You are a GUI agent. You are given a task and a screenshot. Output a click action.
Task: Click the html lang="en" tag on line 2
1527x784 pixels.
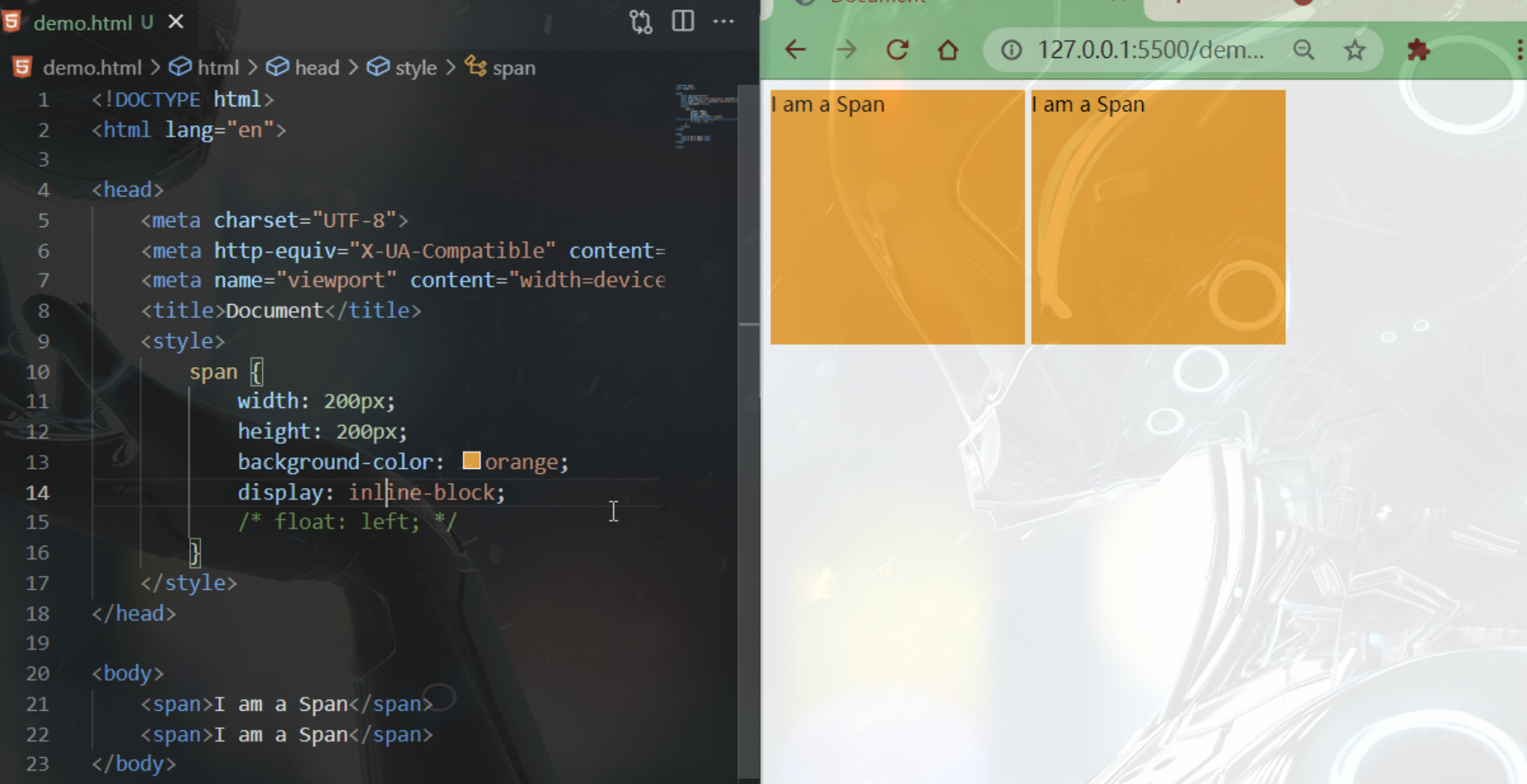[x=189, y=130]
